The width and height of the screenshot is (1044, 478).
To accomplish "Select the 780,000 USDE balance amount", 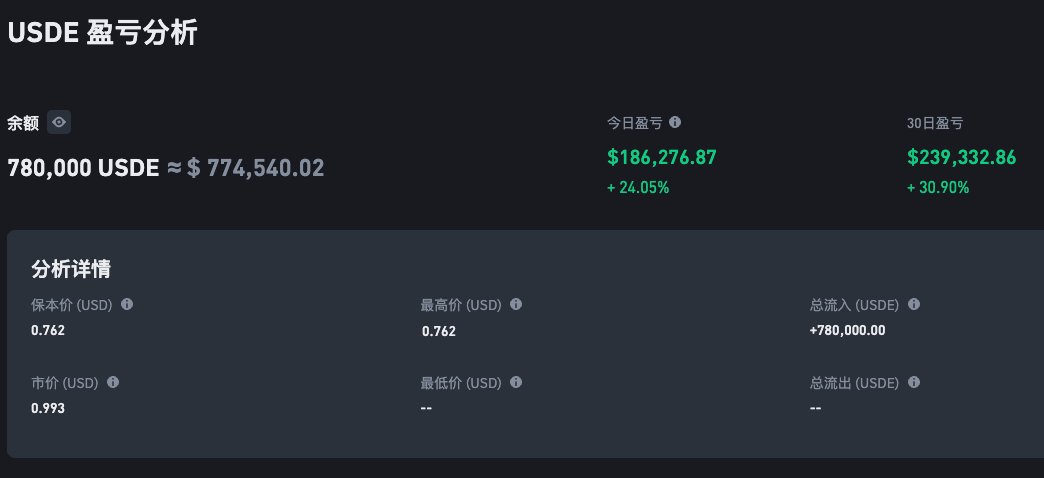I will tap(82, 168).
